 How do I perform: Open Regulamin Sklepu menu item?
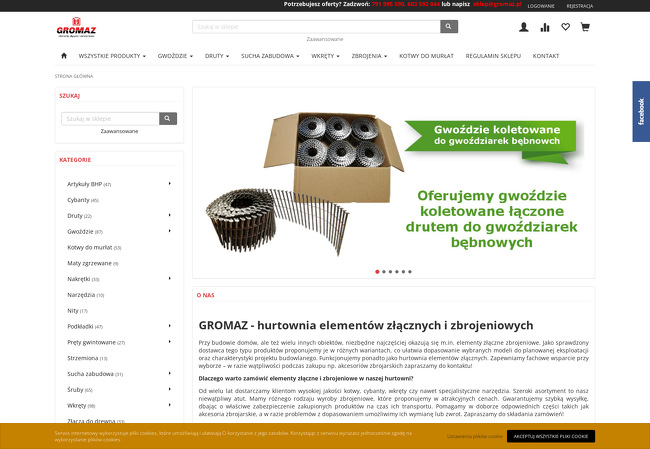tap(493, 56)
